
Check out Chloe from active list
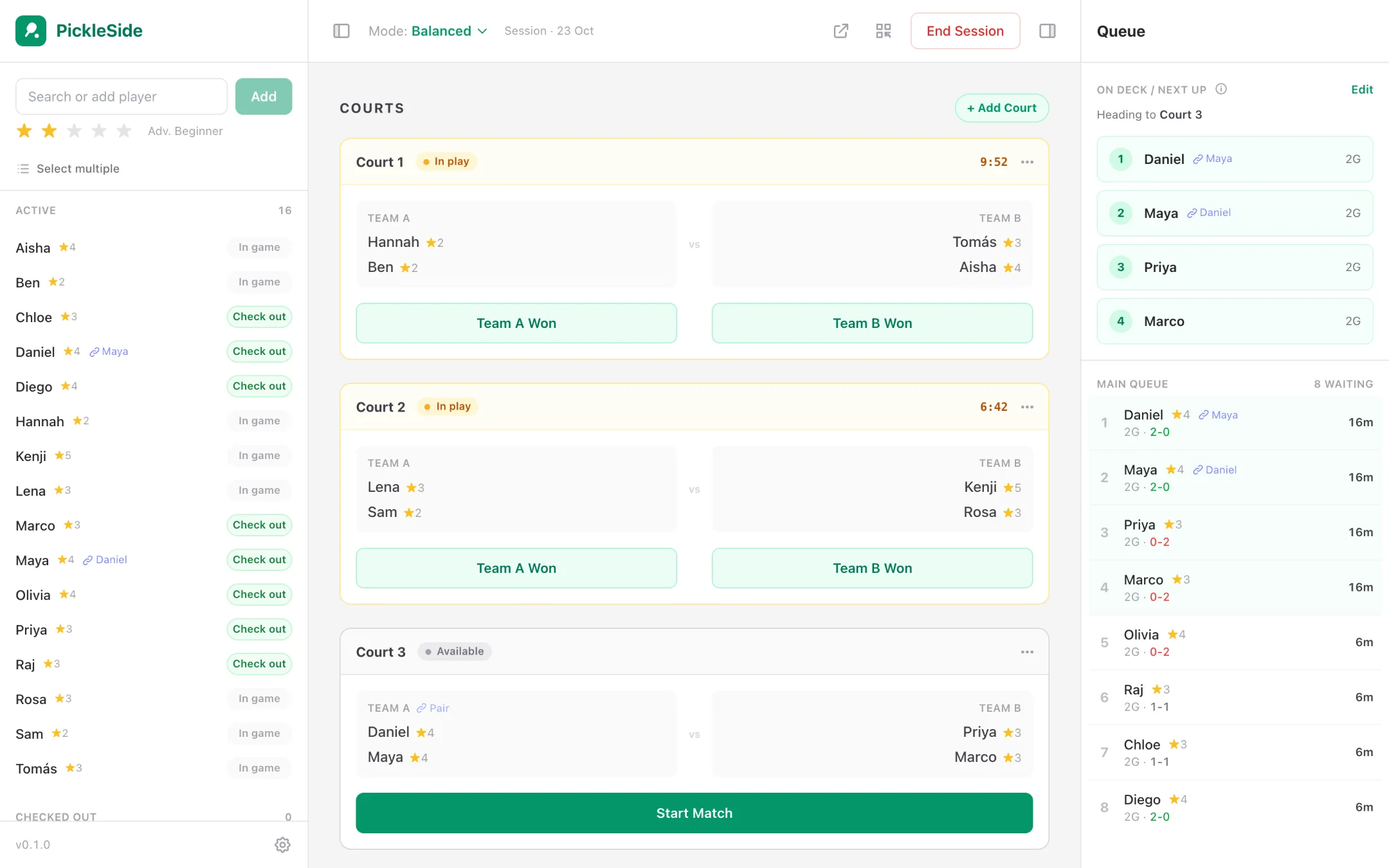(x=259, y=317)
